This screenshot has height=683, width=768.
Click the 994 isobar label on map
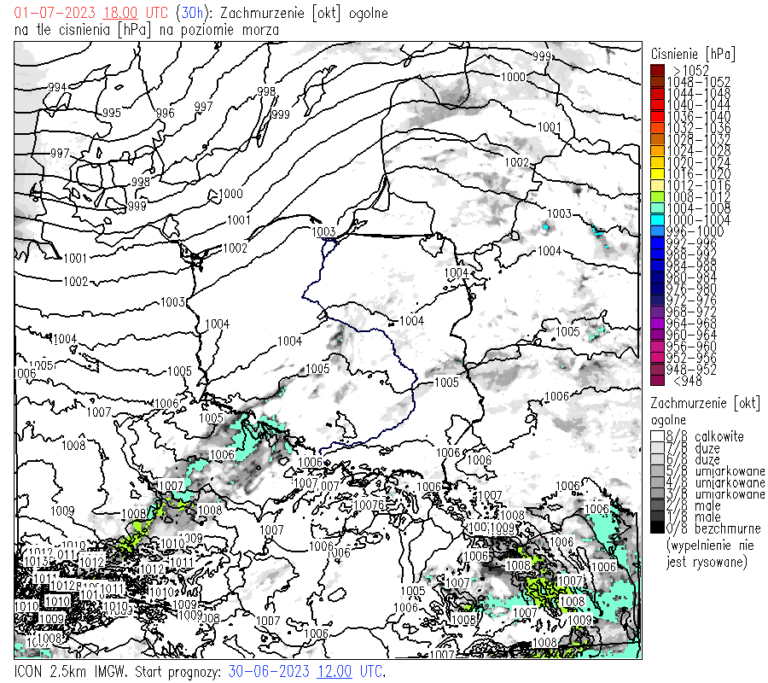(x=57, y=87)
